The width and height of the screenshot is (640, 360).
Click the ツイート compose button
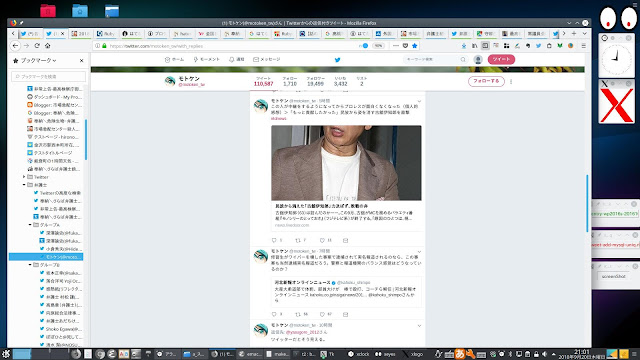pyautogui.click(x=501, y=60)
